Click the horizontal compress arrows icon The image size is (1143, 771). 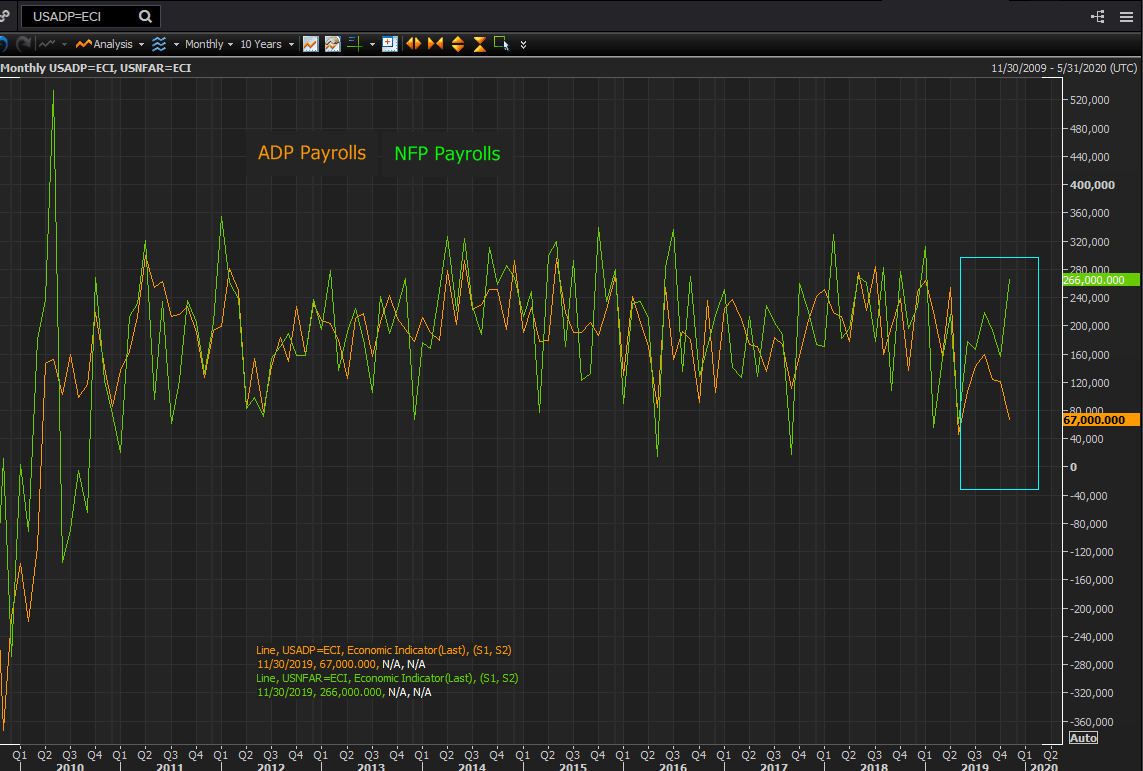click(x=435, y=44)
